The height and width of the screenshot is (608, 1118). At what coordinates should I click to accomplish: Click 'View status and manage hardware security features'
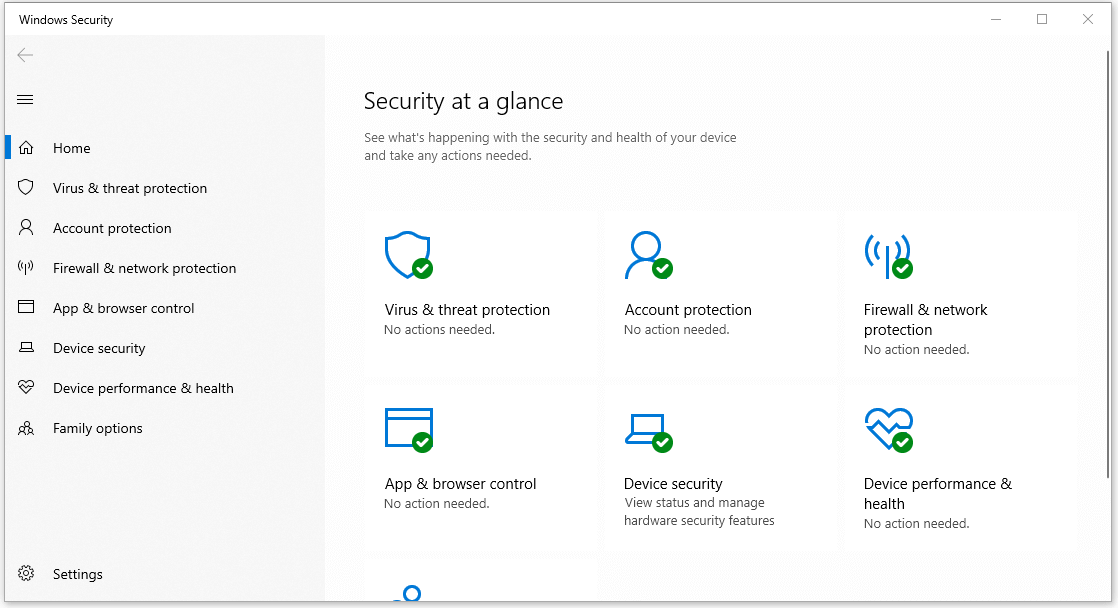(699, 512)
